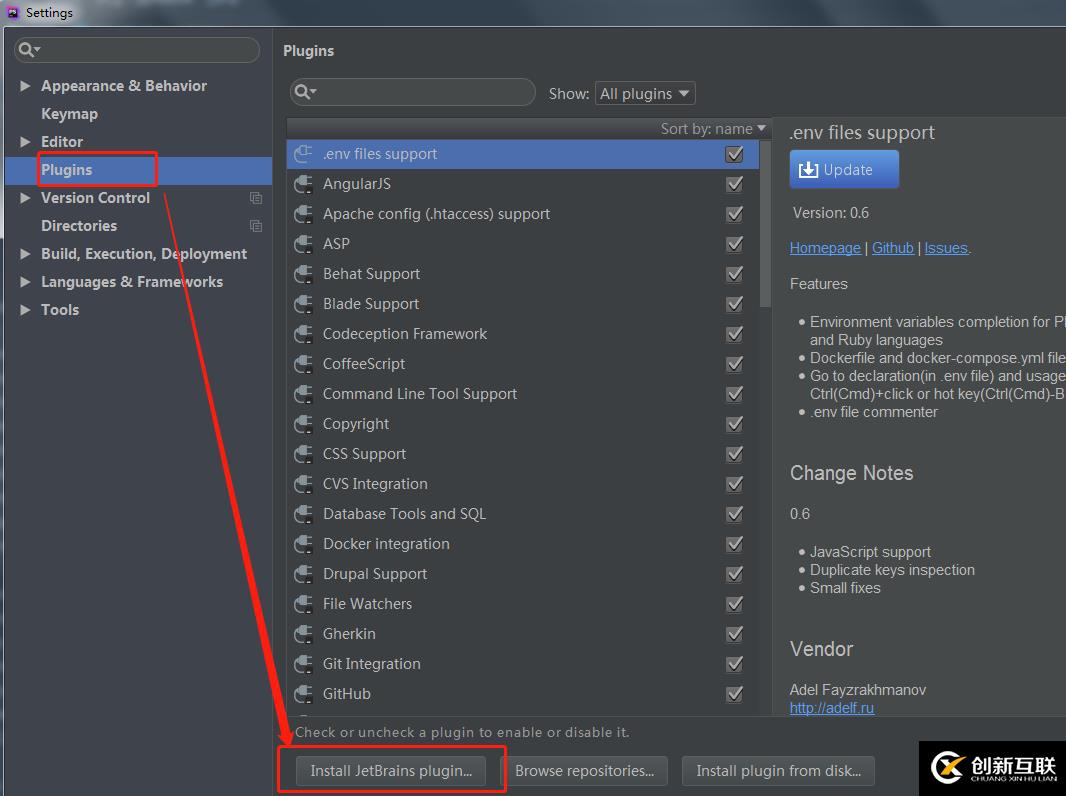
Task: Disable the .env files support plugin
Action: 734,154
